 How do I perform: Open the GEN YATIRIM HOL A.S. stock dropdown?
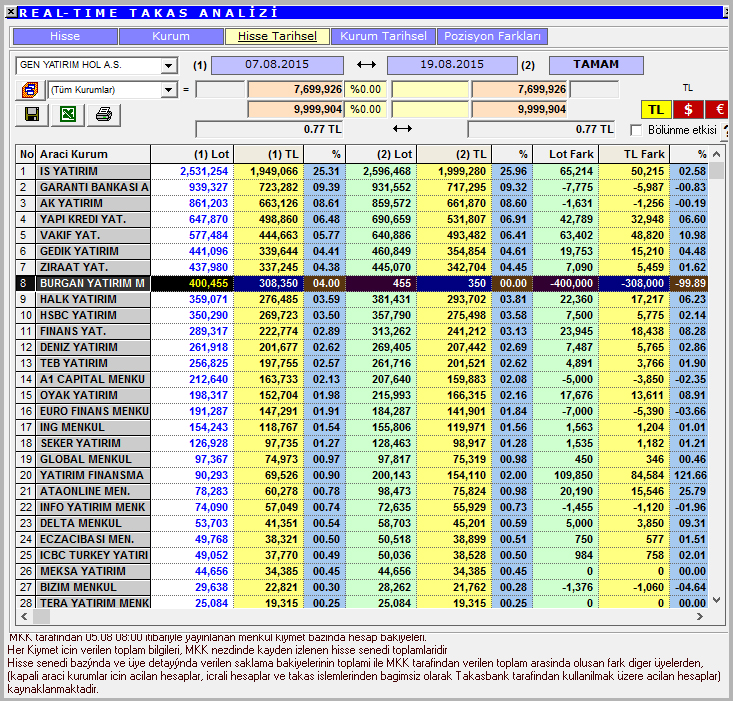(x=168, y=66)
